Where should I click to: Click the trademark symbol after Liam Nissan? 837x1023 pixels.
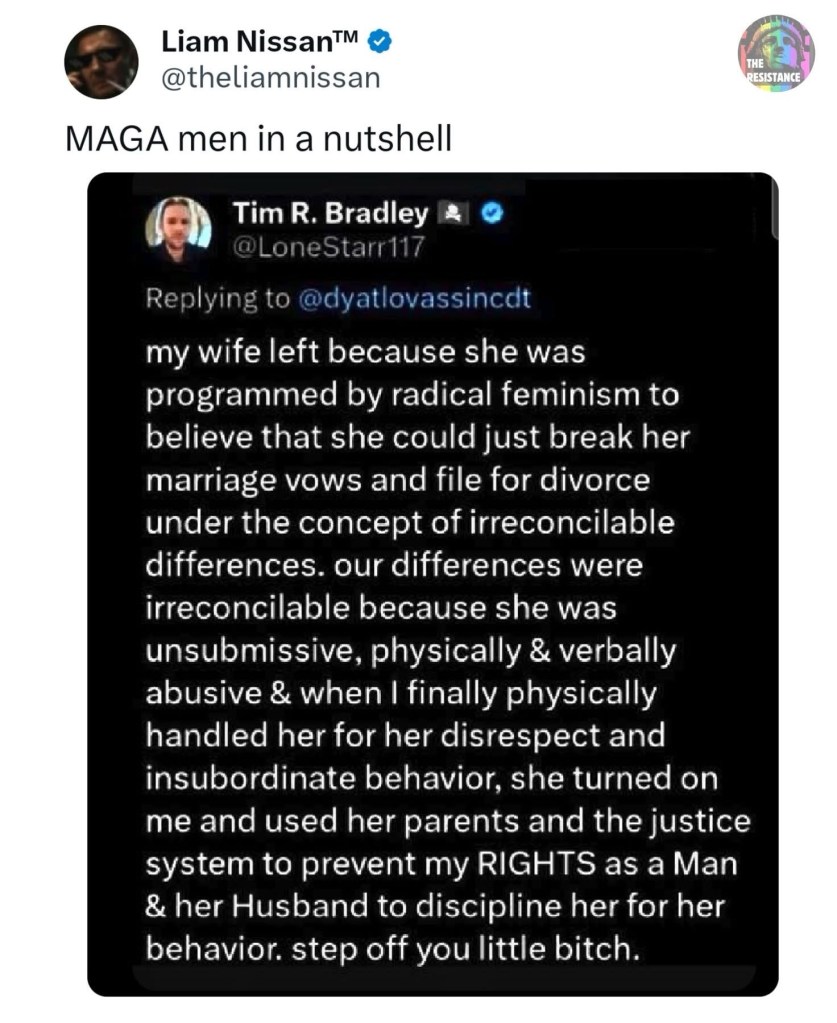pos(350,38)
